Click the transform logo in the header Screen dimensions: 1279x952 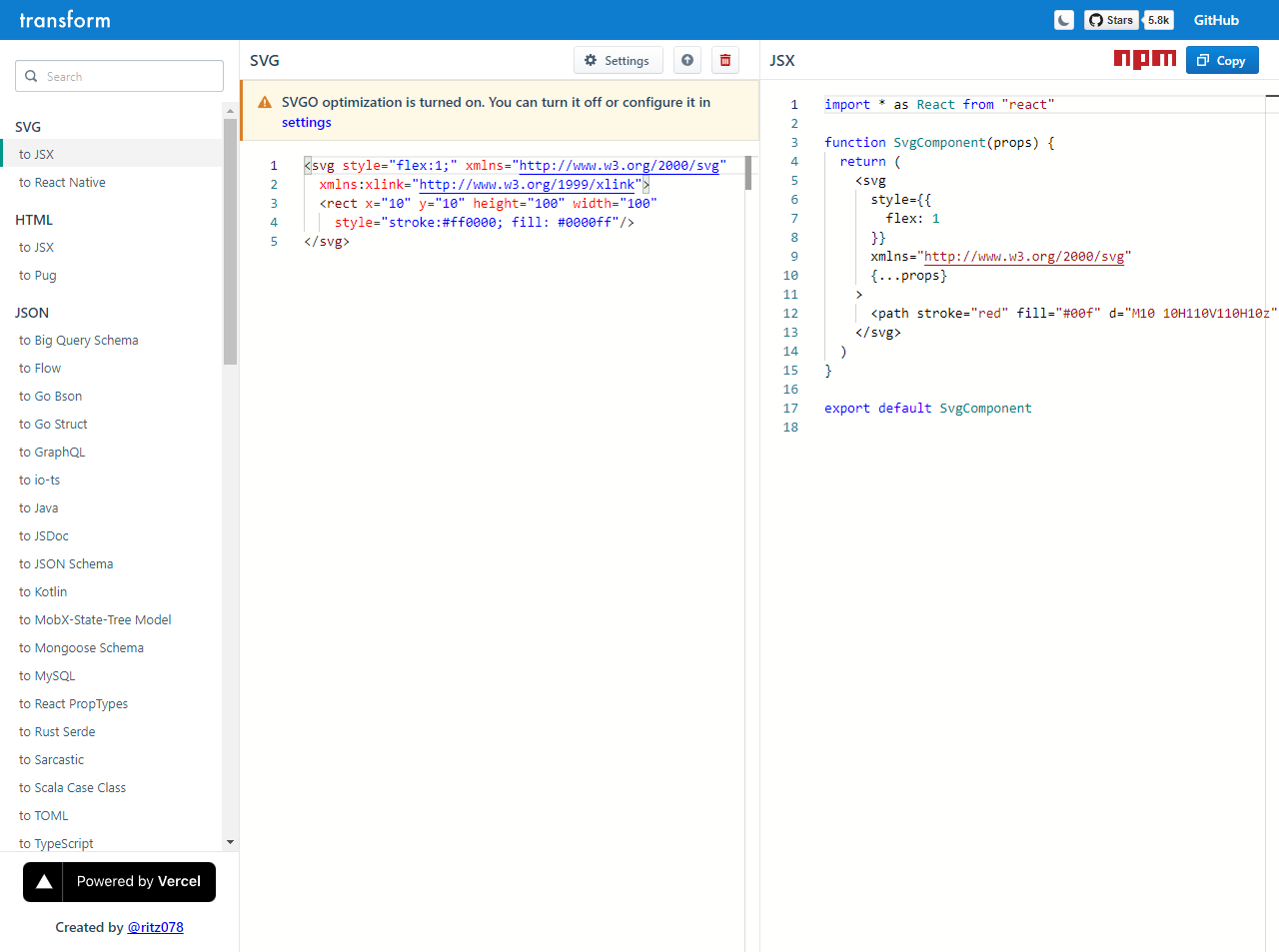tap(65, 20)
